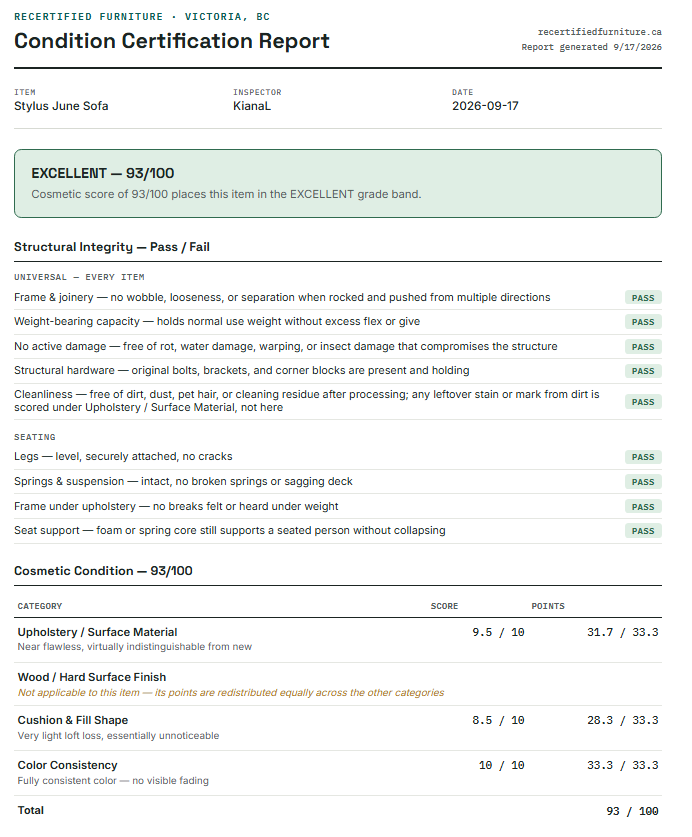Click the 'Cushion & Fill Shape' category name
The height and width of the screenshot is (837, 692).
tap(73, 721)
